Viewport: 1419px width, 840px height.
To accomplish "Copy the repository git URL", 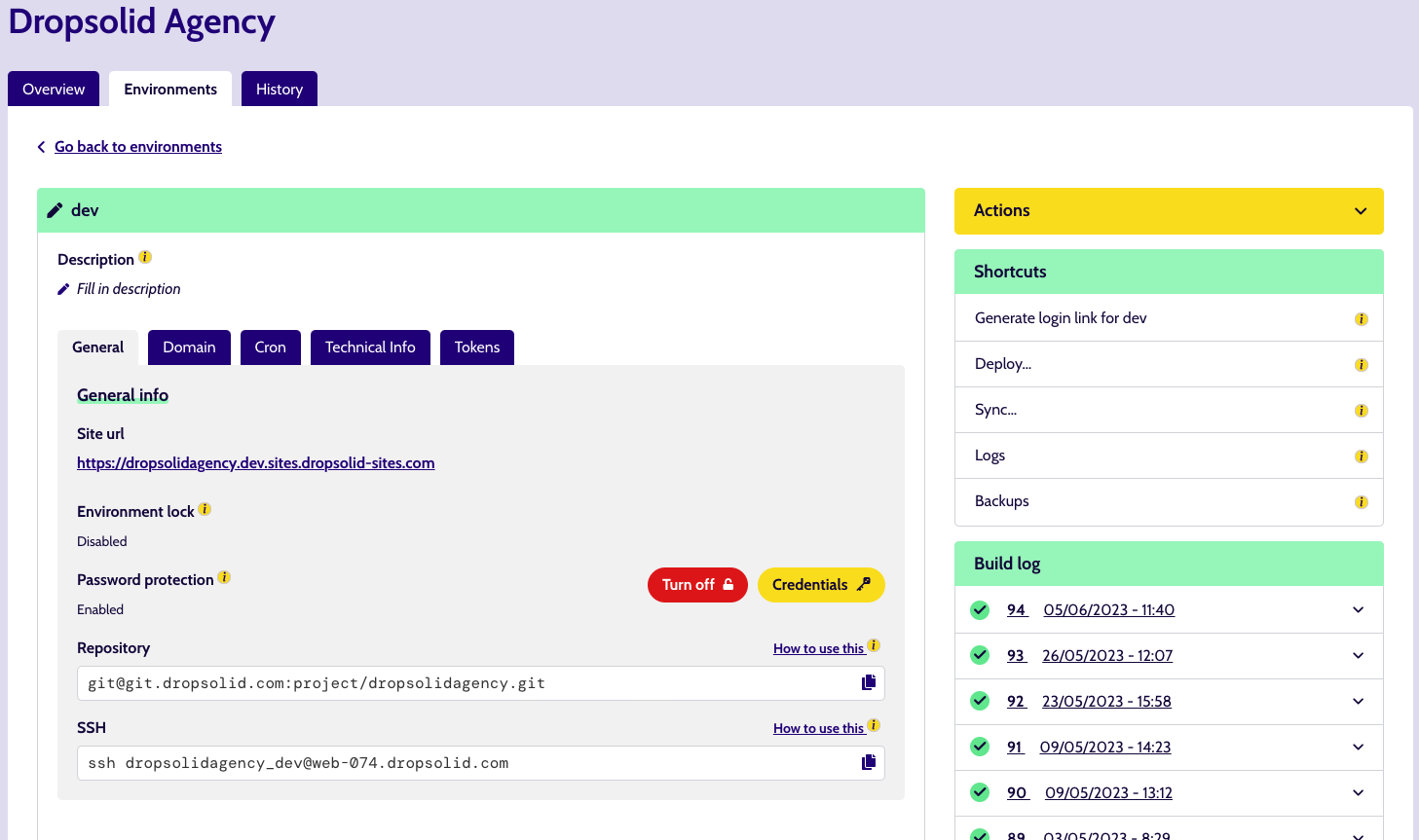I will tap(869, 682).
